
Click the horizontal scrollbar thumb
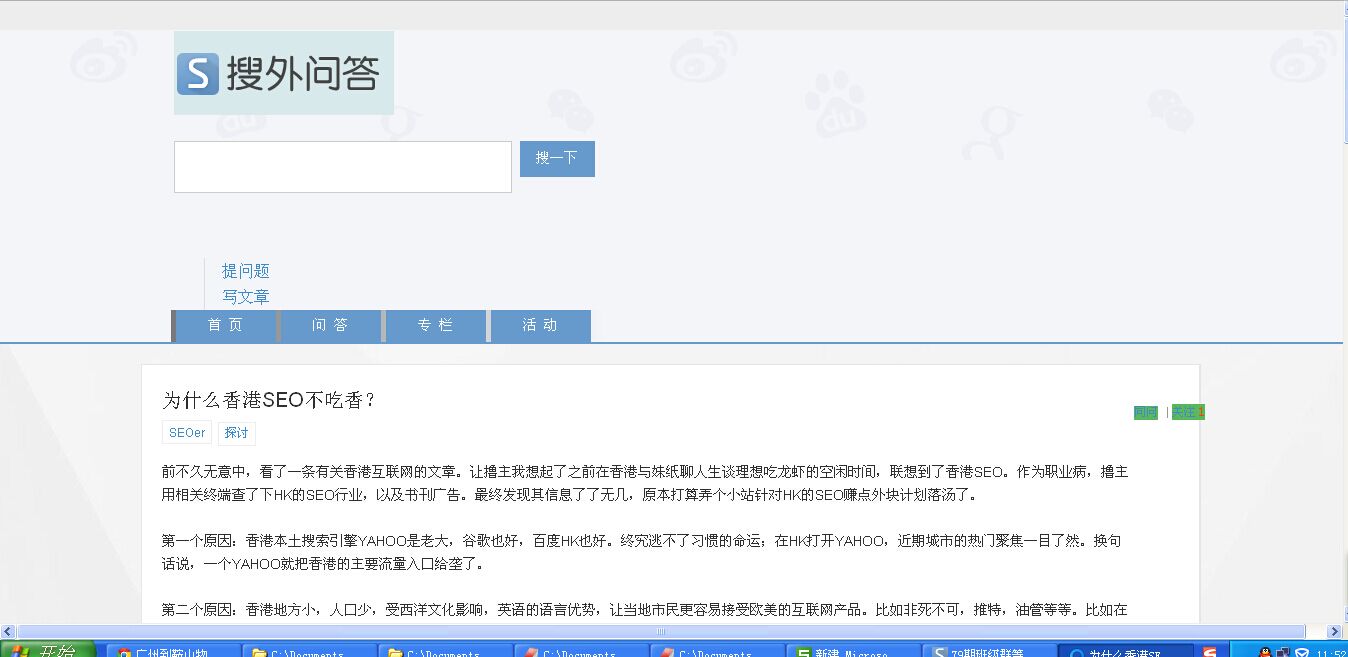(660, 631)
